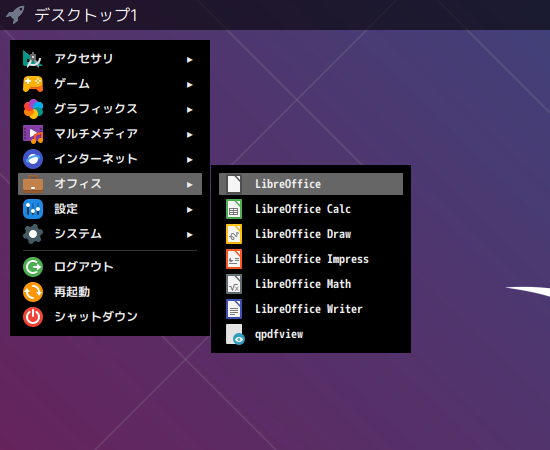
Task: Expand the インターネット submenu arrow
Action: point(189,160)
